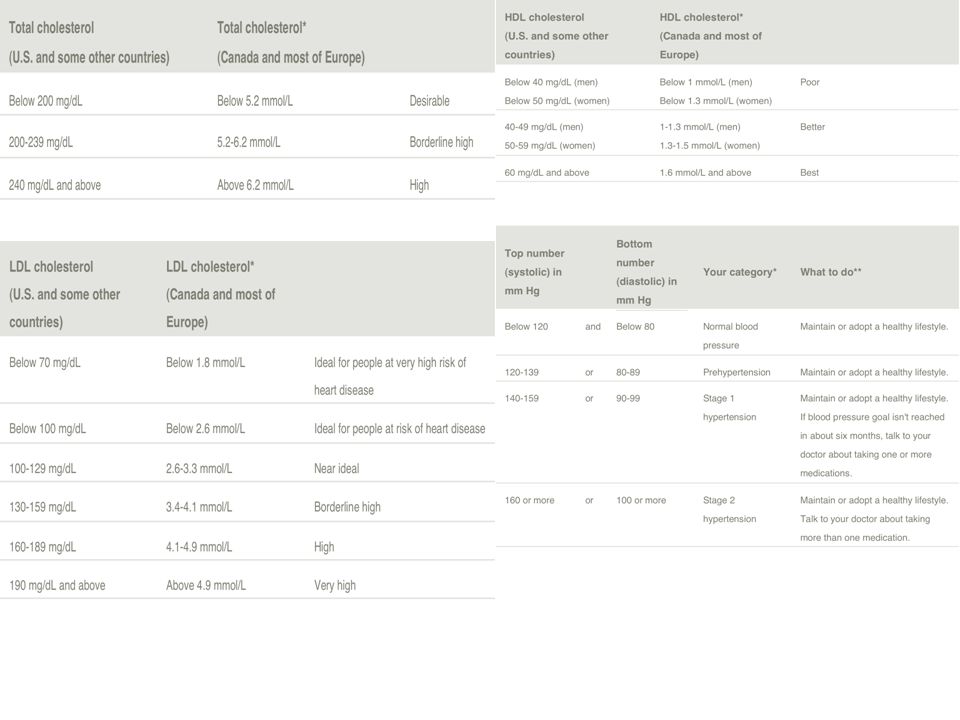Image resolution: width=960 pixels, height=720 pixels.
Task: Click the 'Borderline high' total cholesterol label
Action: (x=441, y=142)
